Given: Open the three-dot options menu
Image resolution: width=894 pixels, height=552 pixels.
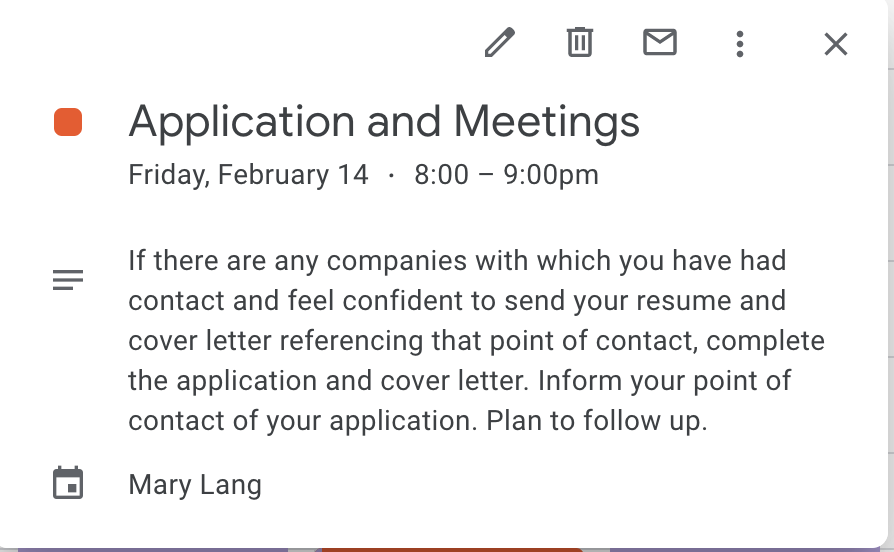Looking at the screenshot, I should [x=739, y=44].
